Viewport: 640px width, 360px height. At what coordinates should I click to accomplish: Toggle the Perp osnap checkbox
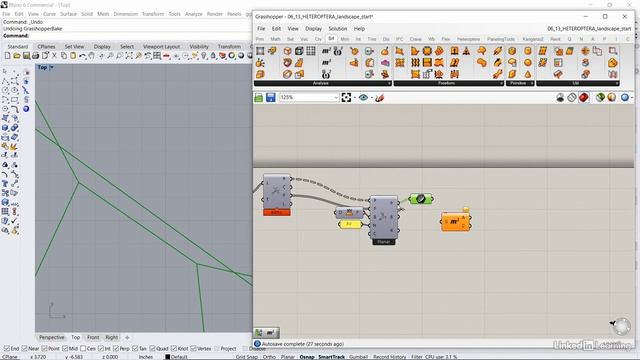click(116, 349)
